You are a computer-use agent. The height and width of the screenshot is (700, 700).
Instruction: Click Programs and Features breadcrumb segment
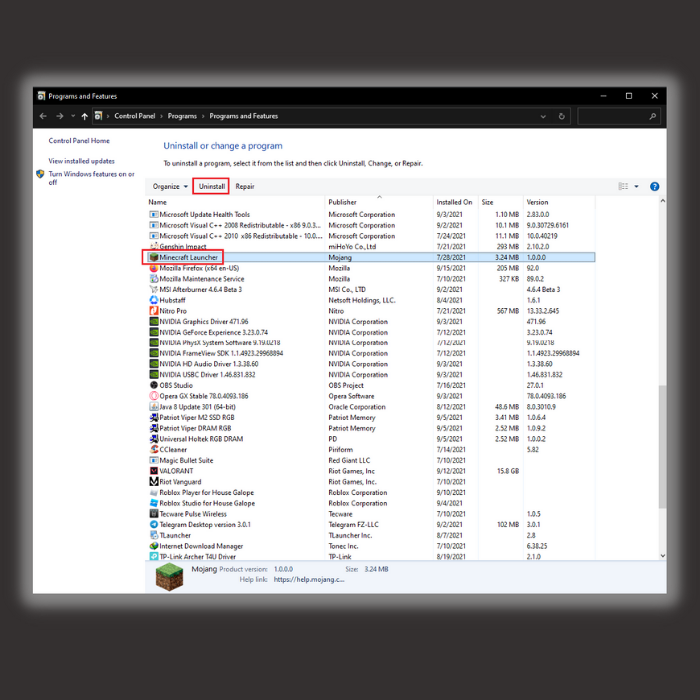point(244,116)
